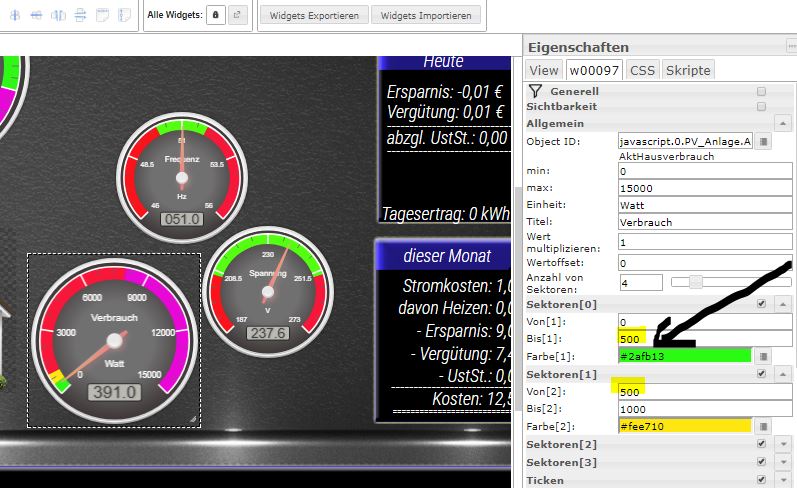This screenshot has height=488, width=797.
Task: Toggle the Generell group checkbox
Action: [761, 90]
